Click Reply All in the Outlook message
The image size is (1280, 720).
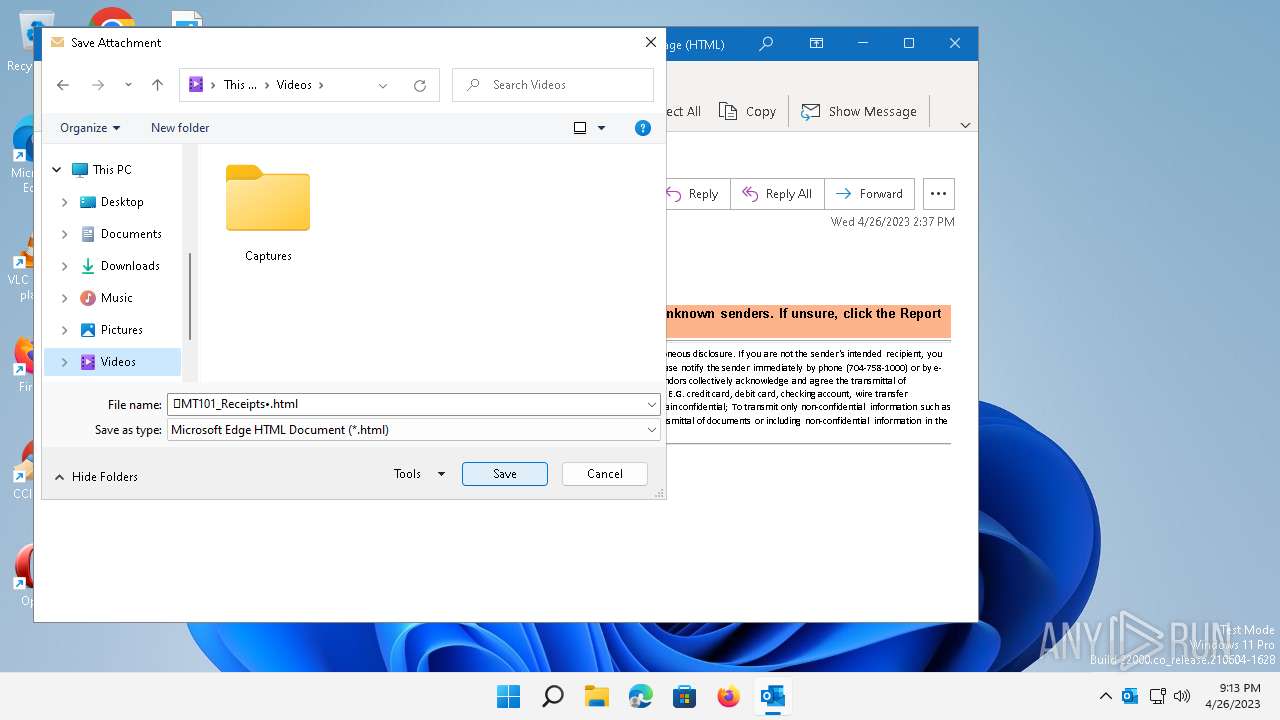[777, 194]
